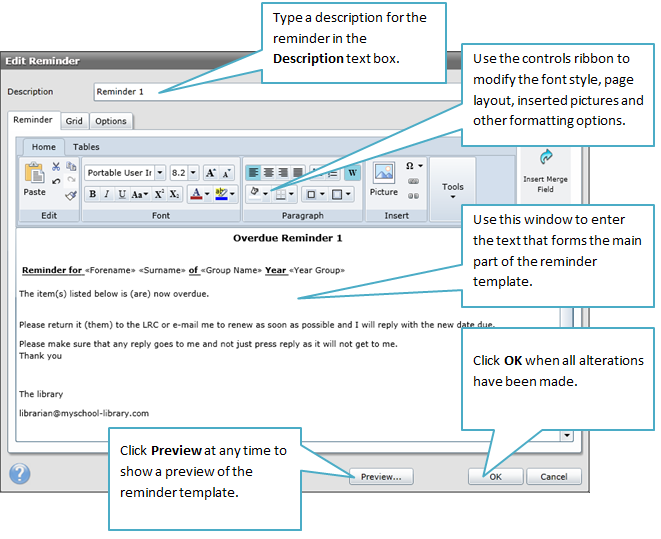Insert a Picture from the ribbon
Screen dimensions: 661x539
click(x=383, y=178)
